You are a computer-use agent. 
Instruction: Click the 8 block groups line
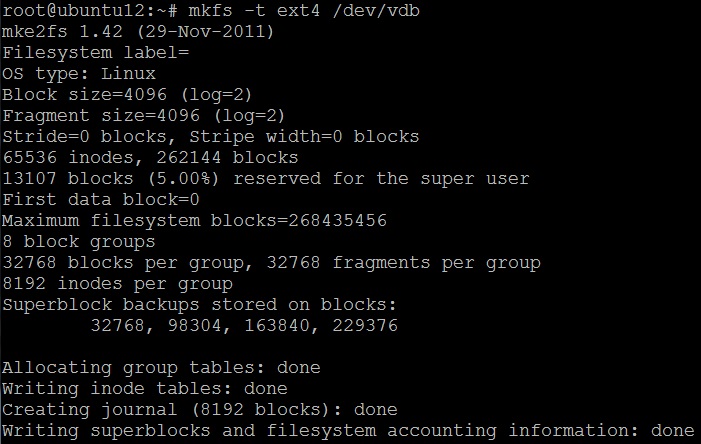[x=78, y=242]
